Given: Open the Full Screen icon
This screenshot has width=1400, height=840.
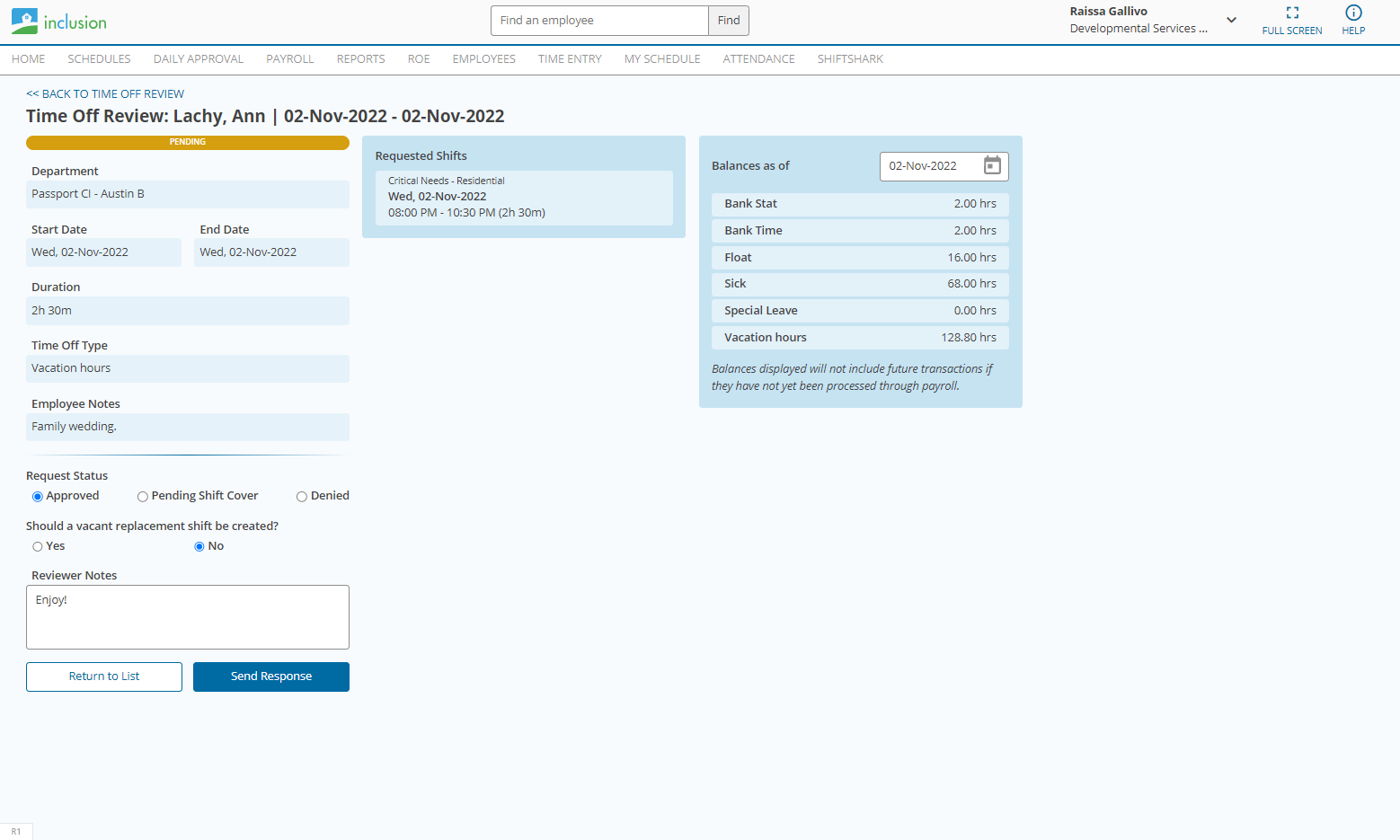Looking at the screenshot, I should [x=1292, y=13].
